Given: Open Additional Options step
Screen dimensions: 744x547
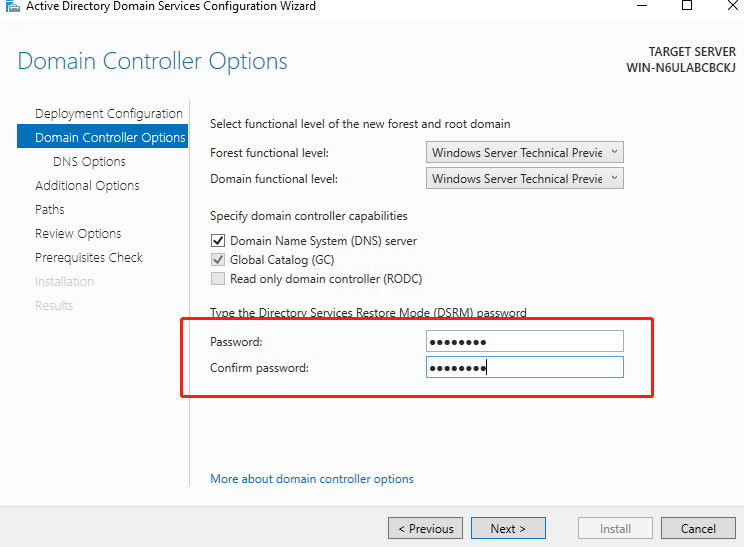Looking at the screenshot, I should click(87, 185).
